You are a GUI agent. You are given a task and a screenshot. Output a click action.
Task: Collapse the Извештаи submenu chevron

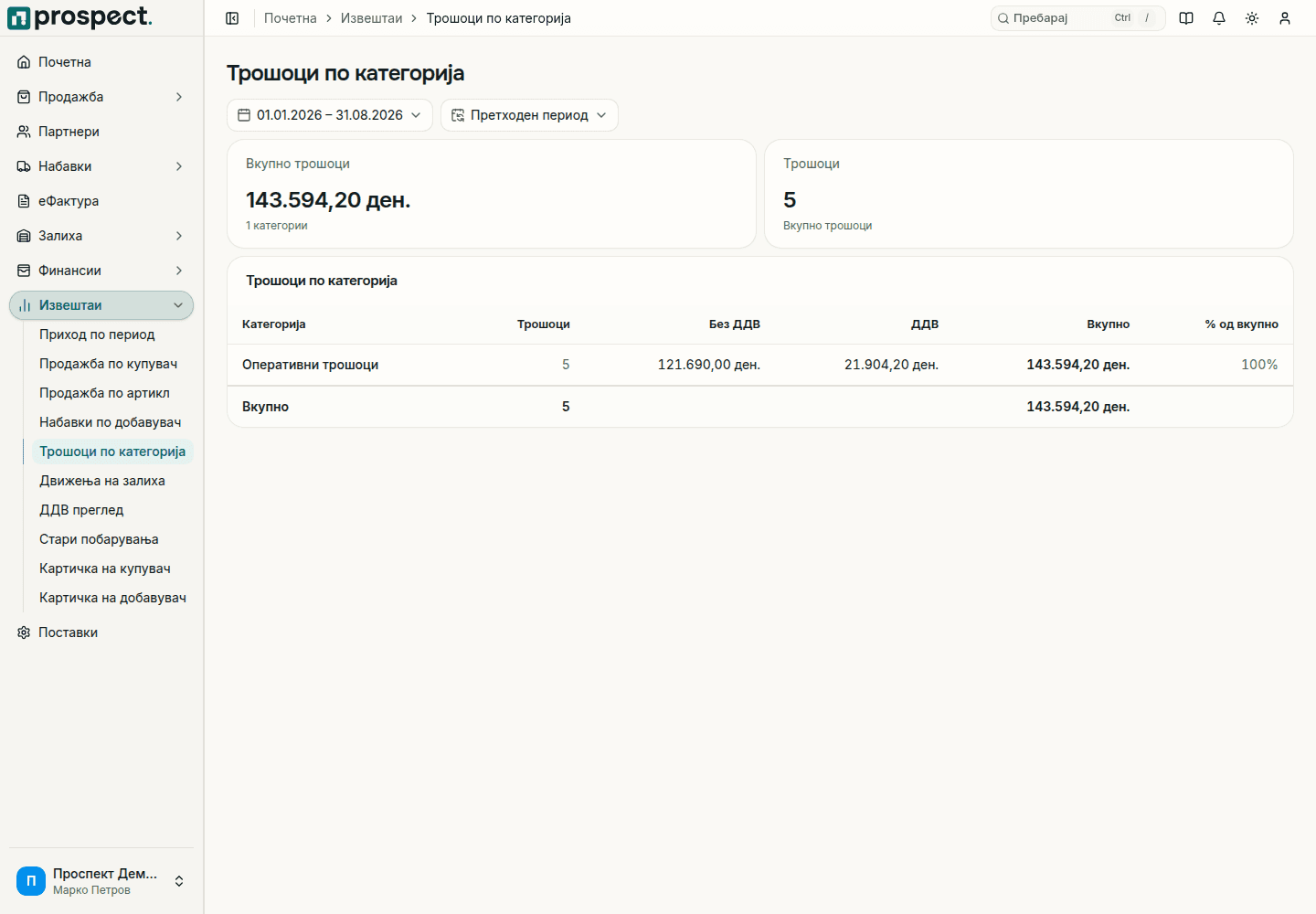[x=178, y=305]
